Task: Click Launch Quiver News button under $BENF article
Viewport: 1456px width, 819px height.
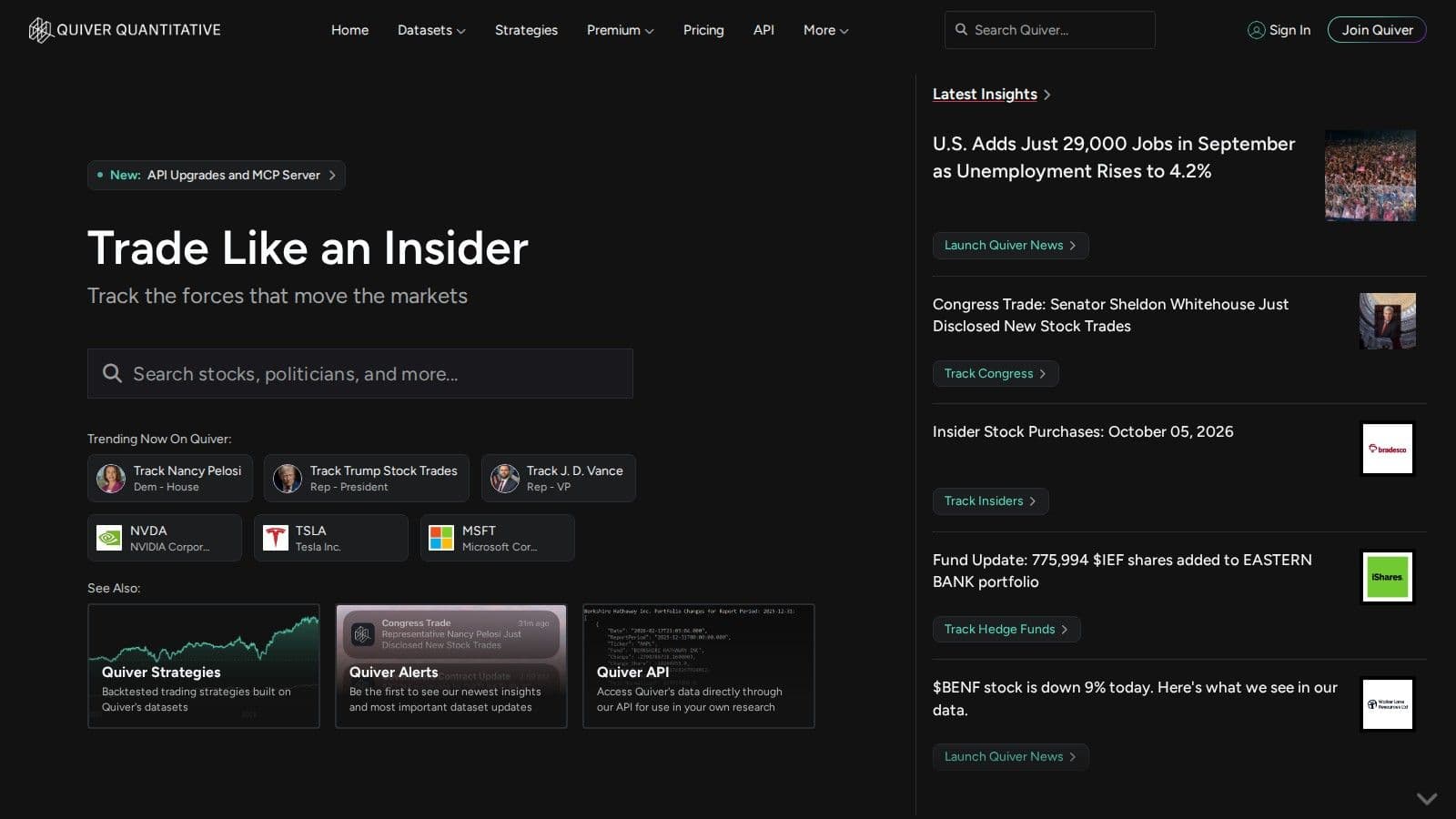Action: 1010,757
